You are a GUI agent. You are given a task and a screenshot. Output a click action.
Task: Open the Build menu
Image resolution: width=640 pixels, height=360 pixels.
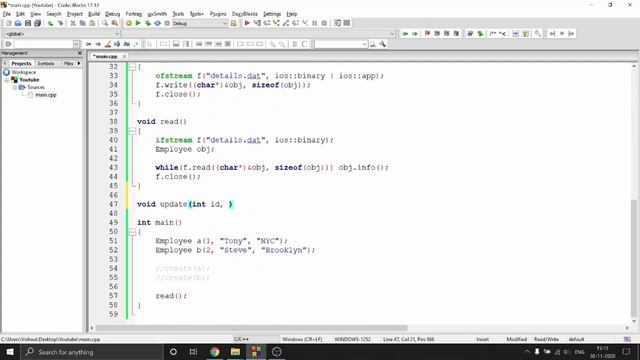point(94,14)
